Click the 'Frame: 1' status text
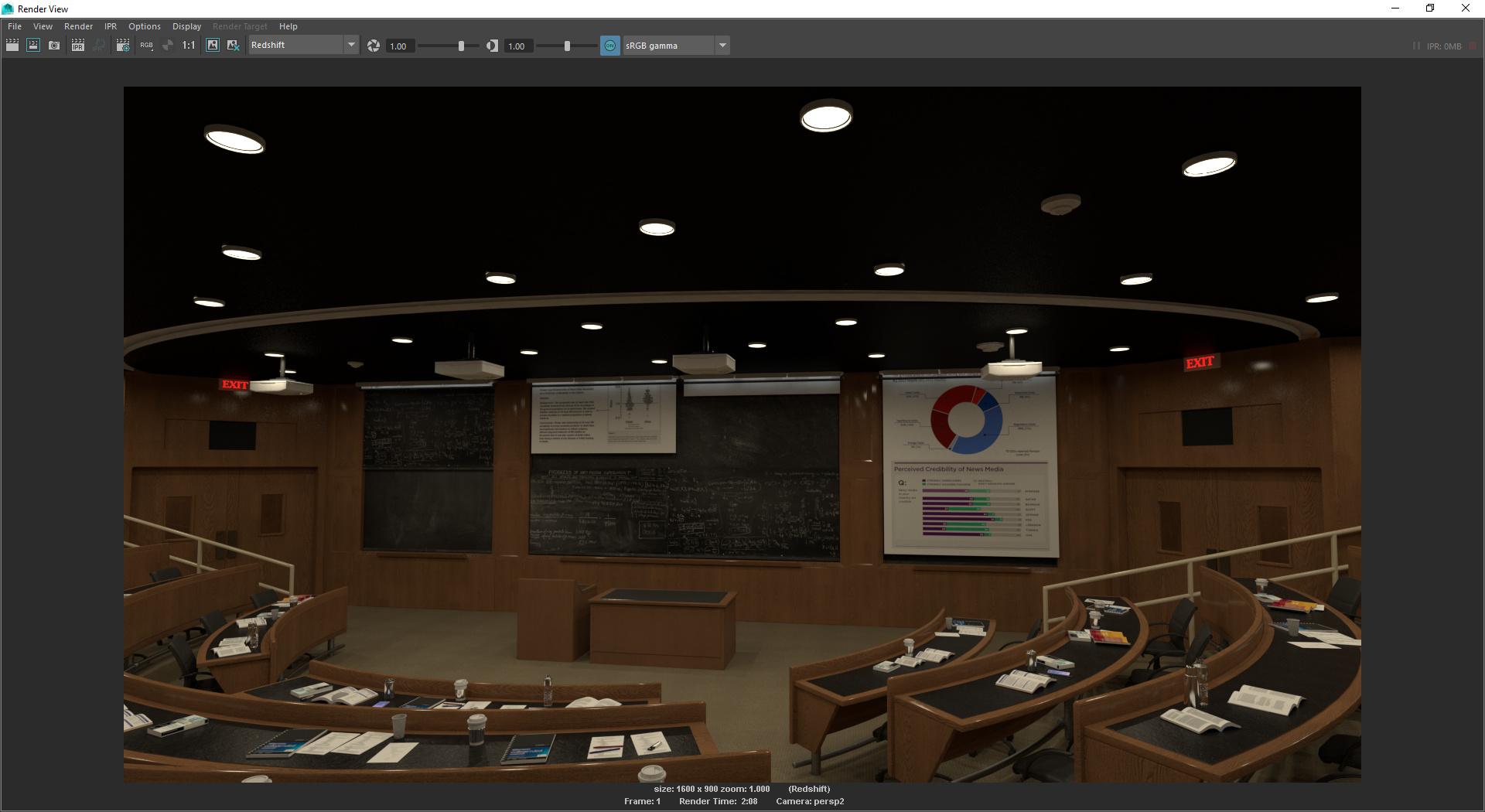Image resolution: width=1485 pixels, height=812 pixels. [x=642, y=801]
